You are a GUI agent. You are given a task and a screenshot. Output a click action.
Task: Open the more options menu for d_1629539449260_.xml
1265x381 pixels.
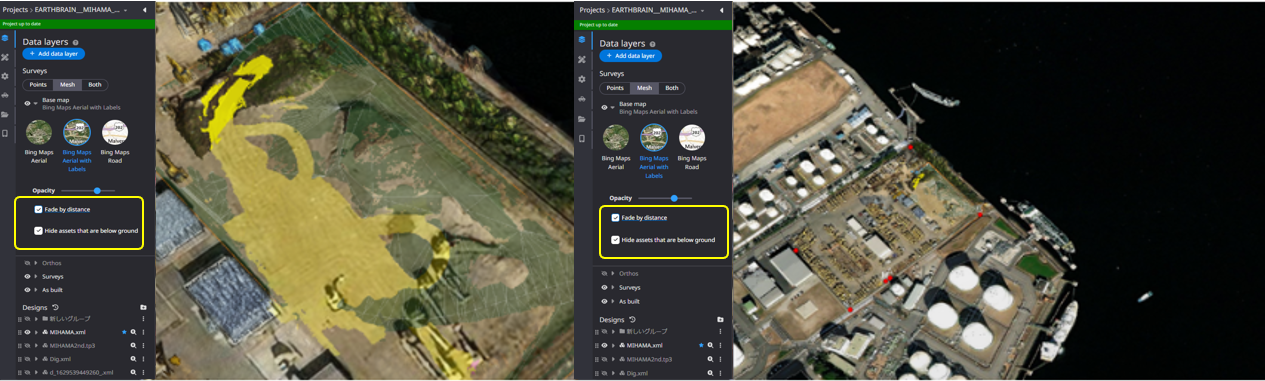coord(143,372)
